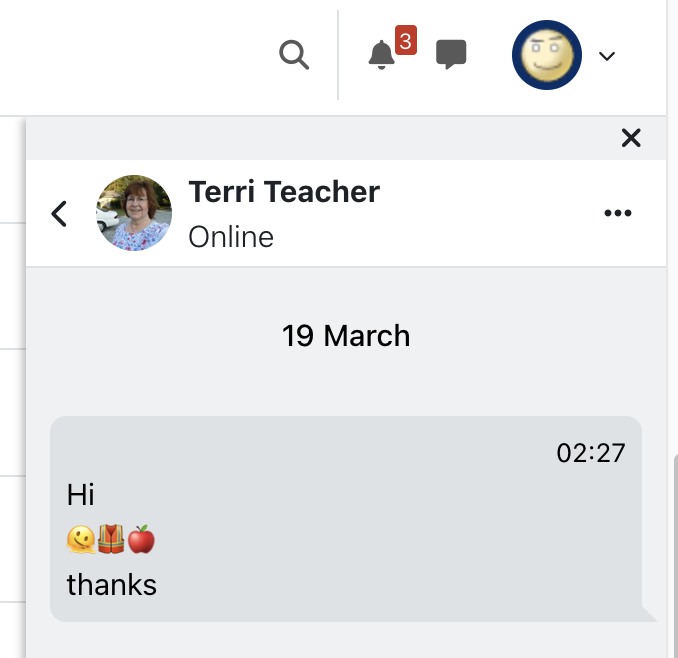The height and width of the screenshot is (658, 678).
Task: Open search with the magnifier icon
Action: (294, 55)
